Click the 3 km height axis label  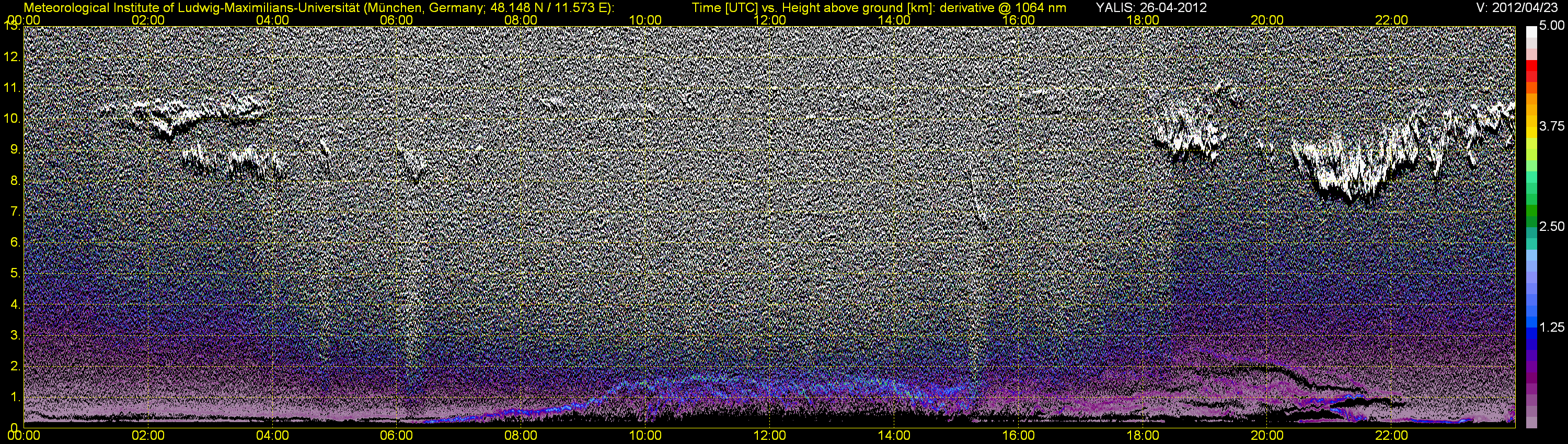15,335
